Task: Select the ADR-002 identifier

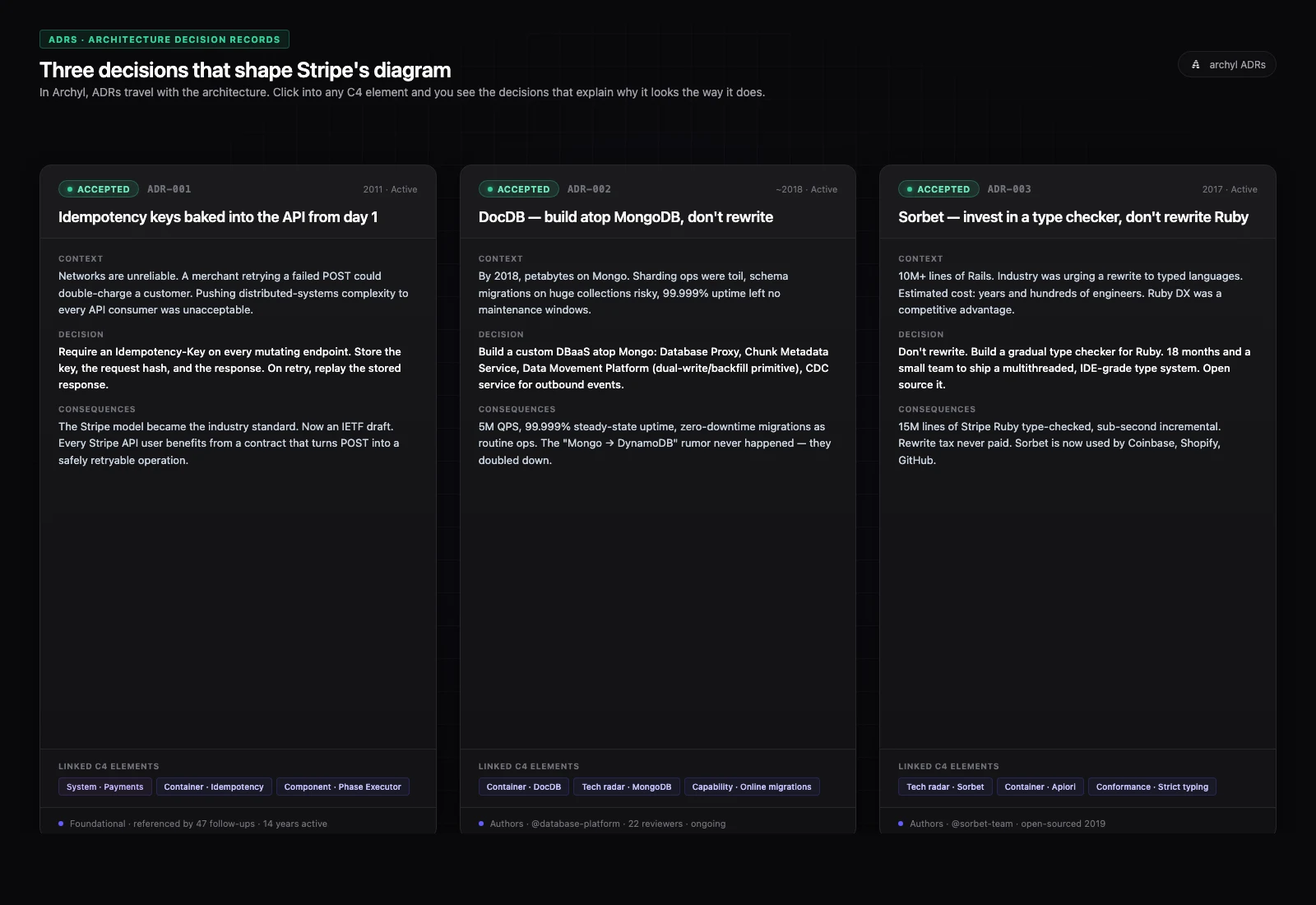Action: 589,189
